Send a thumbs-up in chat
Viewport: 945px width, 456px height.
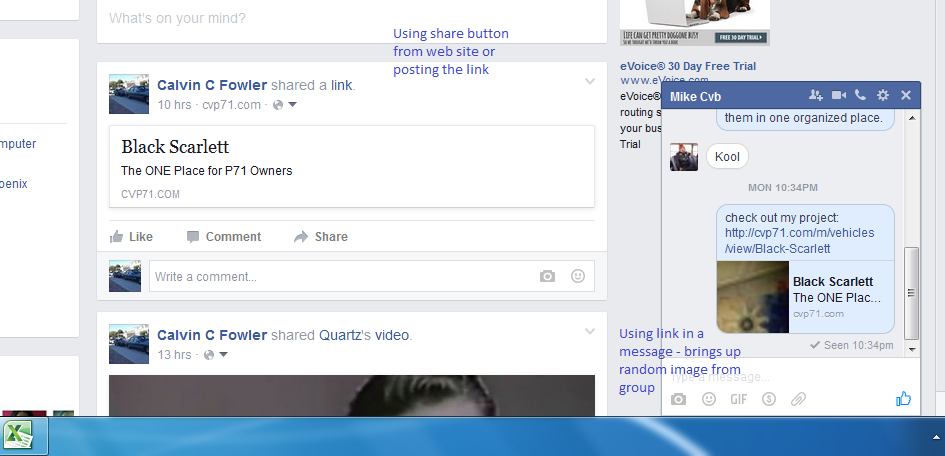click(904, 398)
